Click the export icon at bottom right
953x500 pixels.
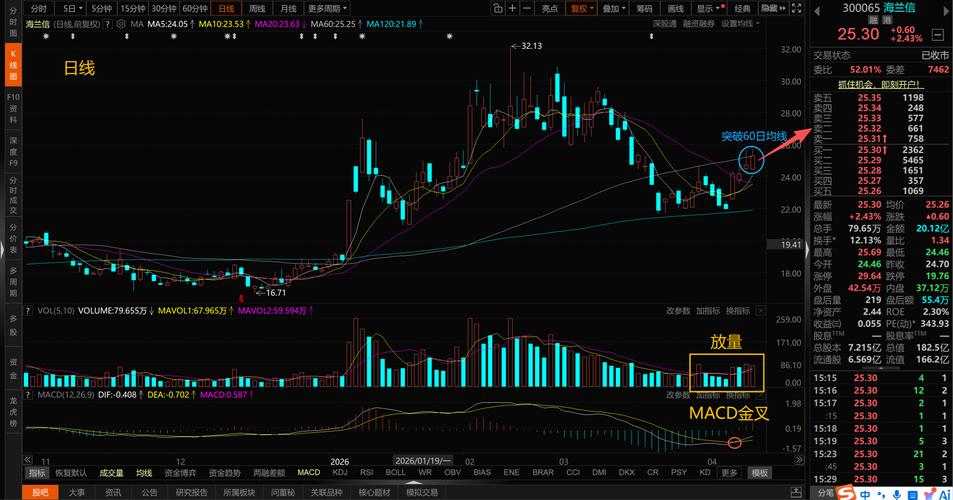click(796, 492)
